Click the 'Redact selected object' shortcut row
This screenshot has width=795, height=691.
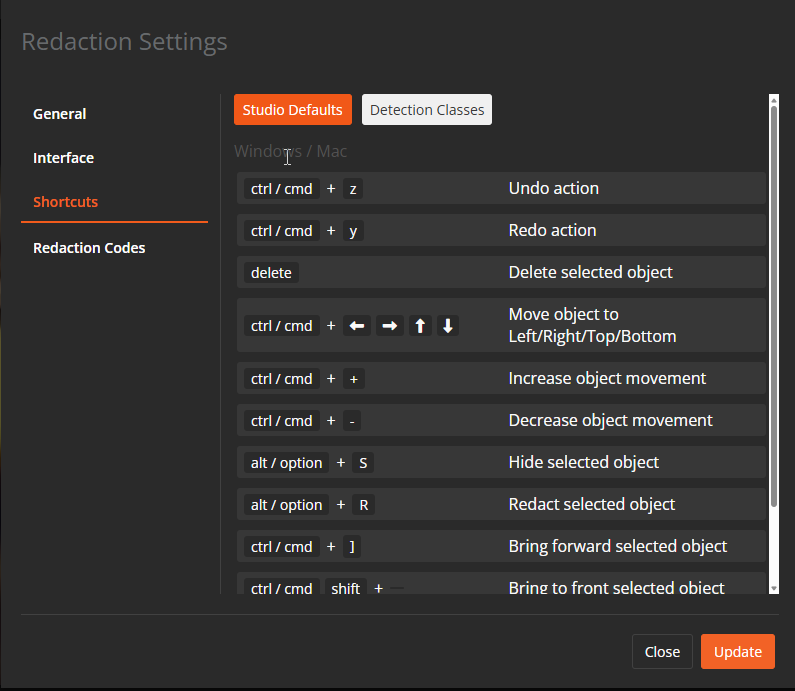coord(501,505)
